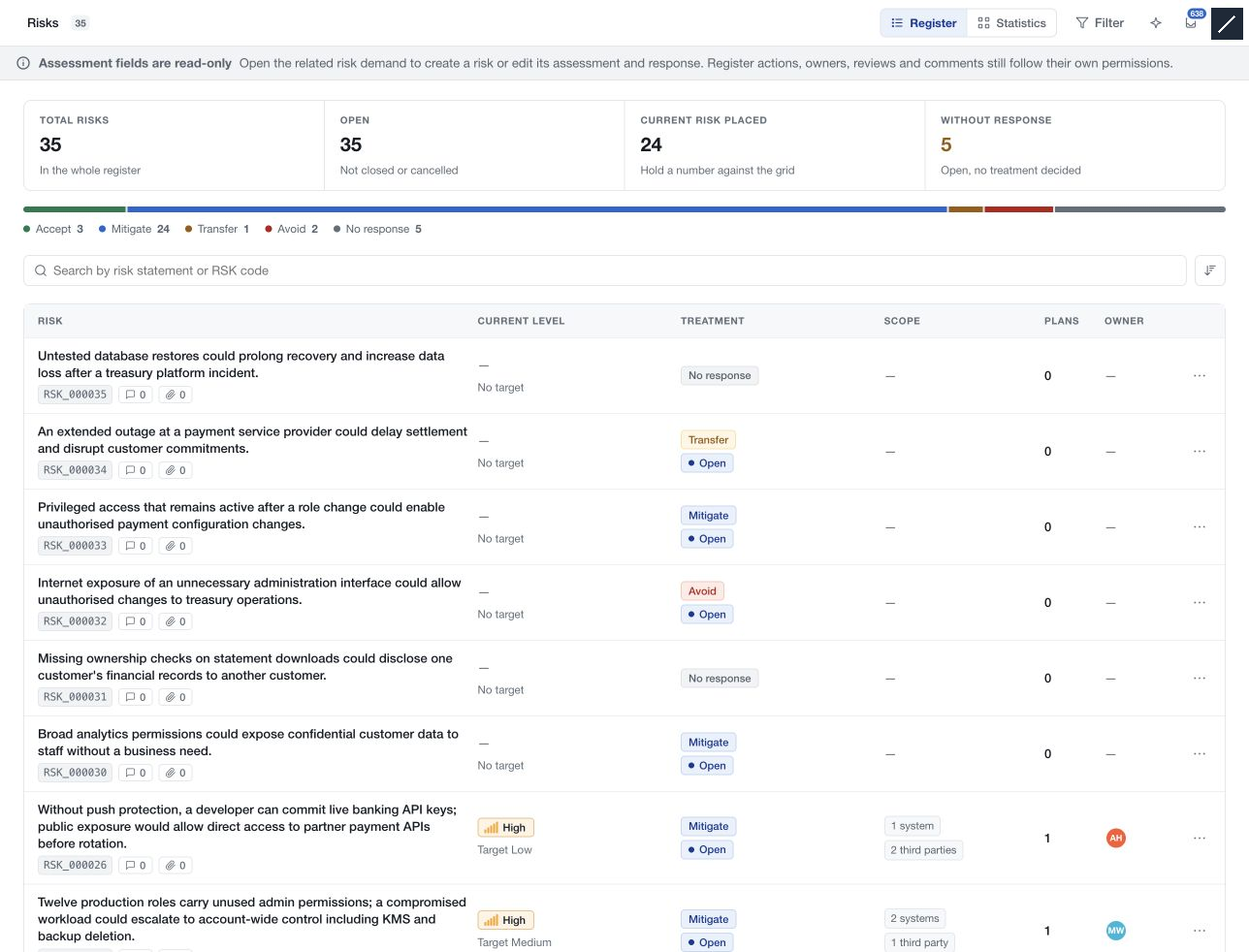
Task: Select the Accept 3 legend item
Action: click(53, 229)
